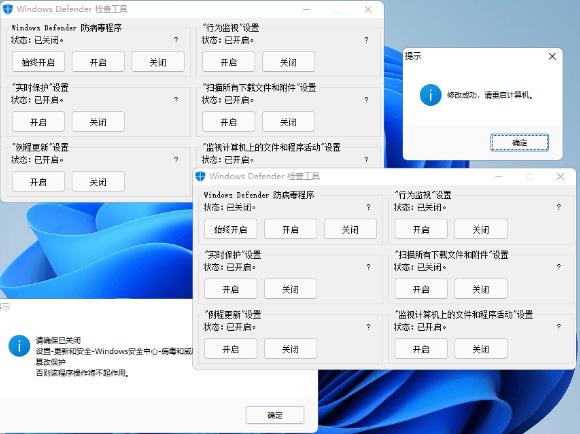Enable 监视计算机上的文件和程序活动 with 开启 in the front window
Viewport: 580px width, 434px height.
[x=421, y=349]
